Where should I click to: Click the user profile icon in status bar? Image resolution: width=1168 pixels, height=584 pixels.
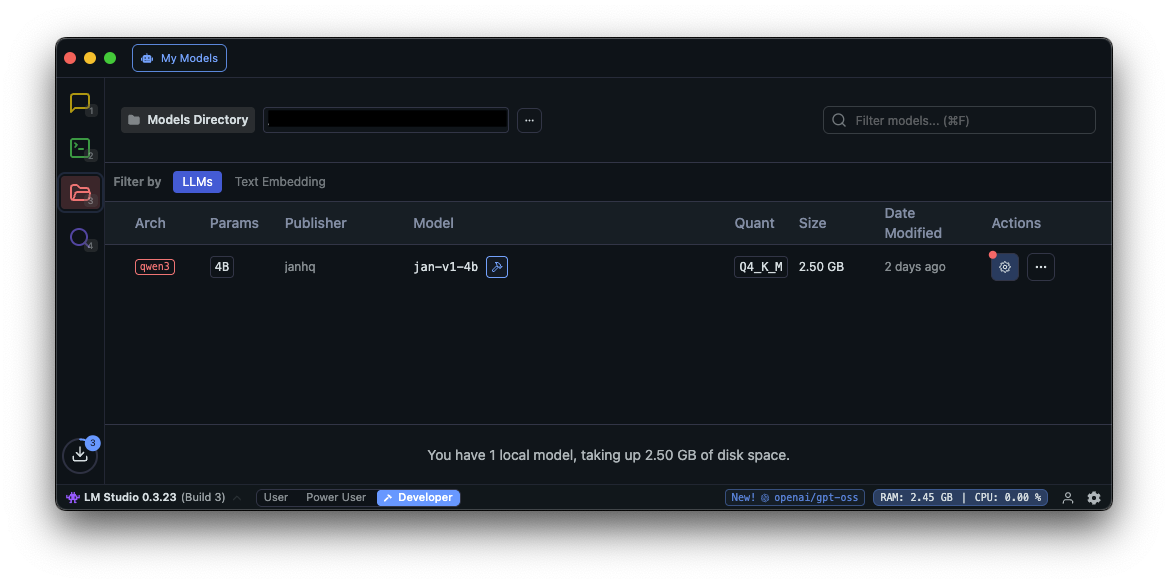[1068, 498]
